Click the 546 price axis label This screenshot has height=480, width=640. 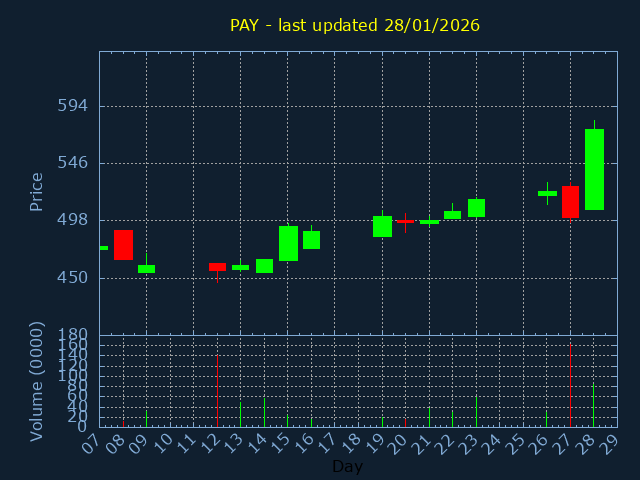click(x=71, y=163)
